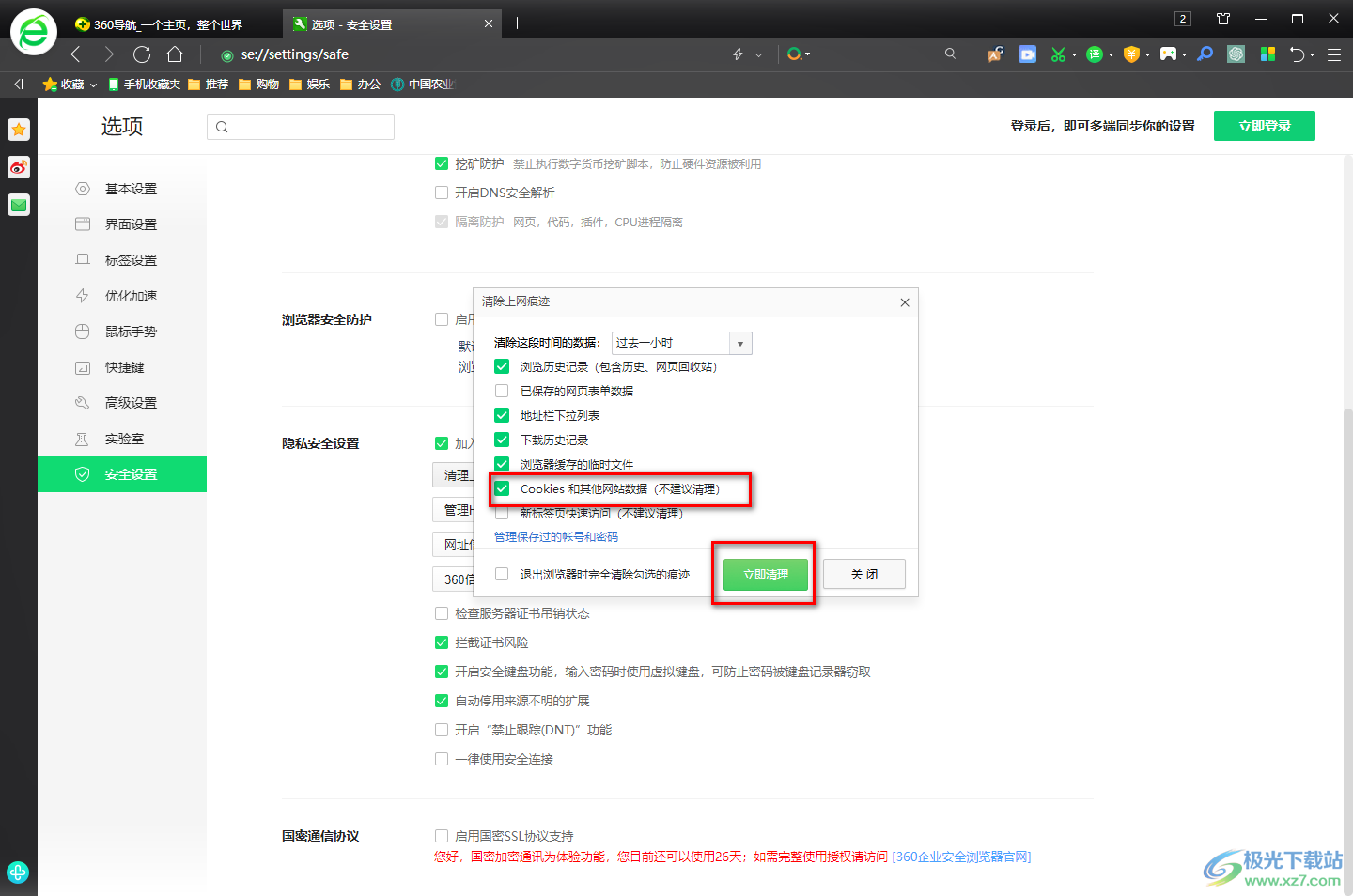Go forward to next page
Viewport: 1353px width, 896px height.
pyautogui.click(x=109, y=54)
